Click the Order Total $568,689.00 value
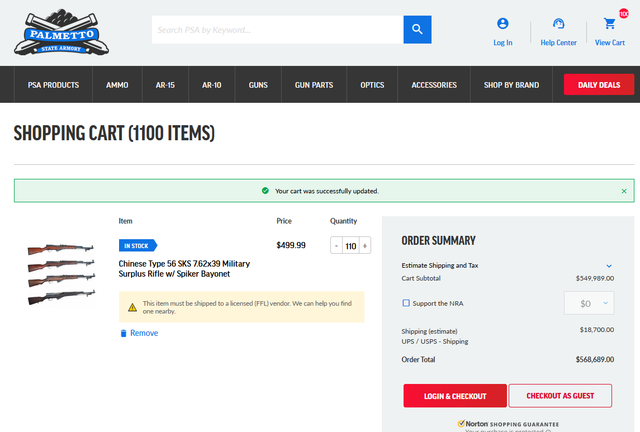 [595, 360]
